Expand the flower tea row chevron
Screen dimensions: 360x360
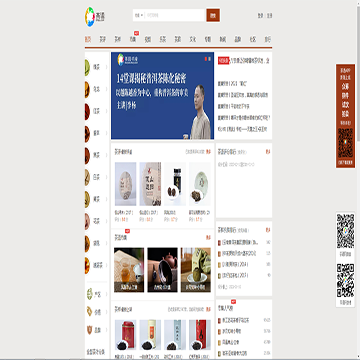click(106, 221)
